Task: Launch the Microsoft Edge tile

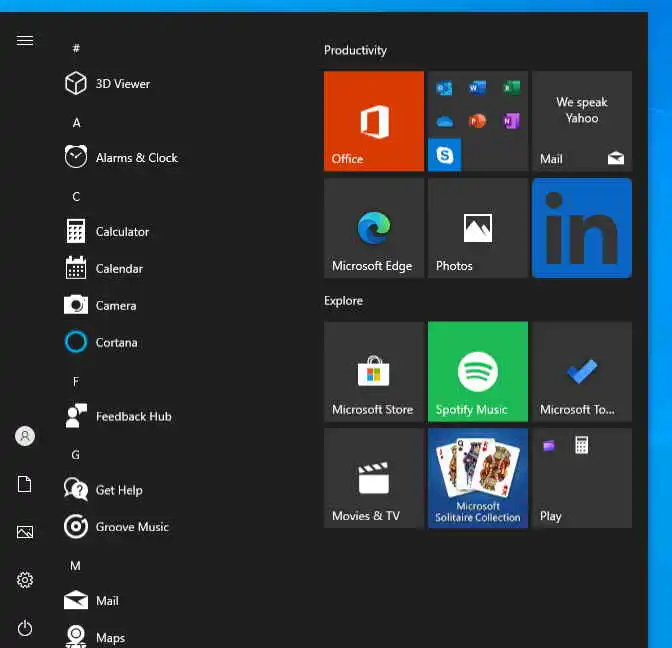Action: click(x=374, y=228)
